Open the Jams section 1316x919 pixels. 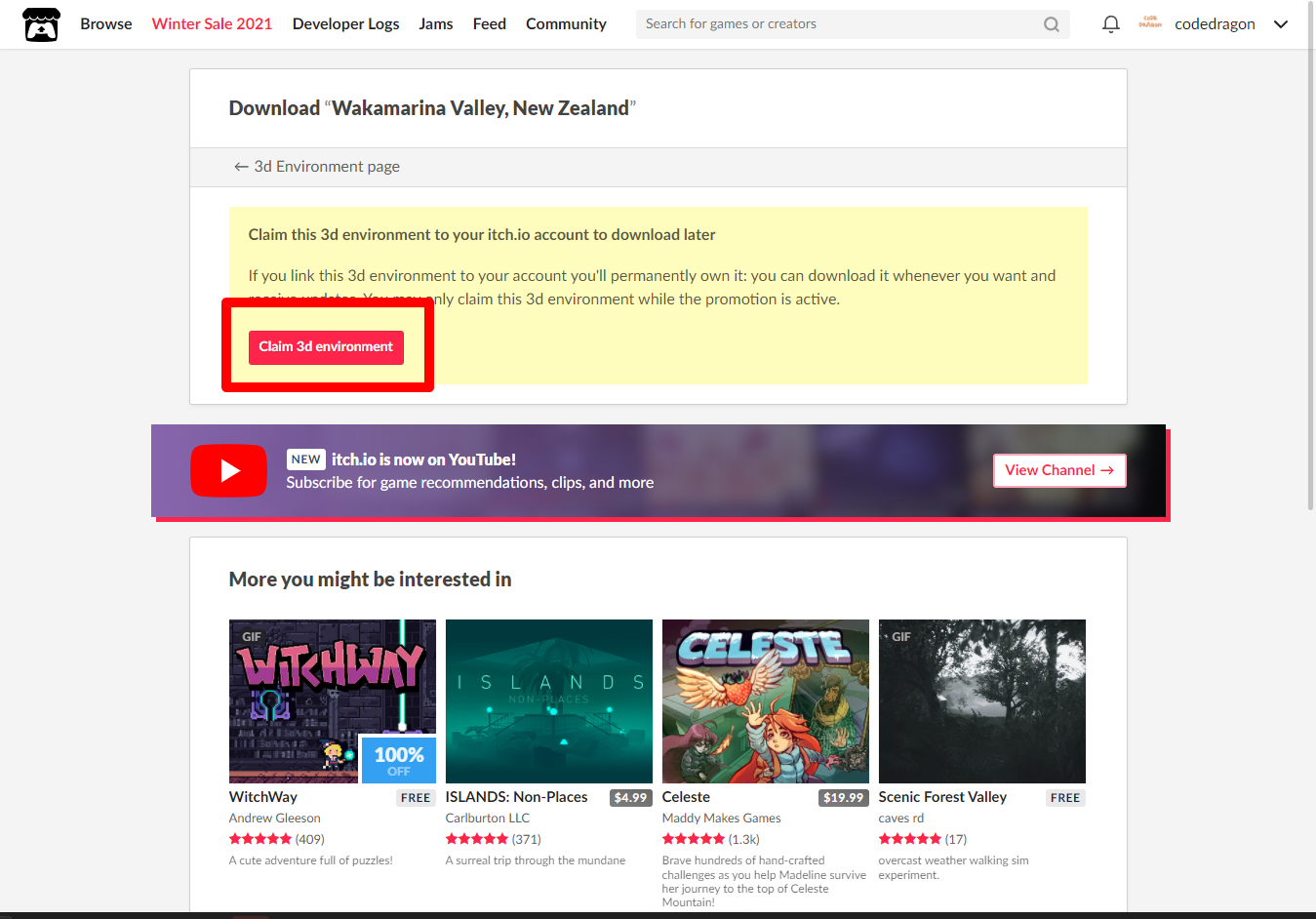pyautogui.click(x=436, y=24)
